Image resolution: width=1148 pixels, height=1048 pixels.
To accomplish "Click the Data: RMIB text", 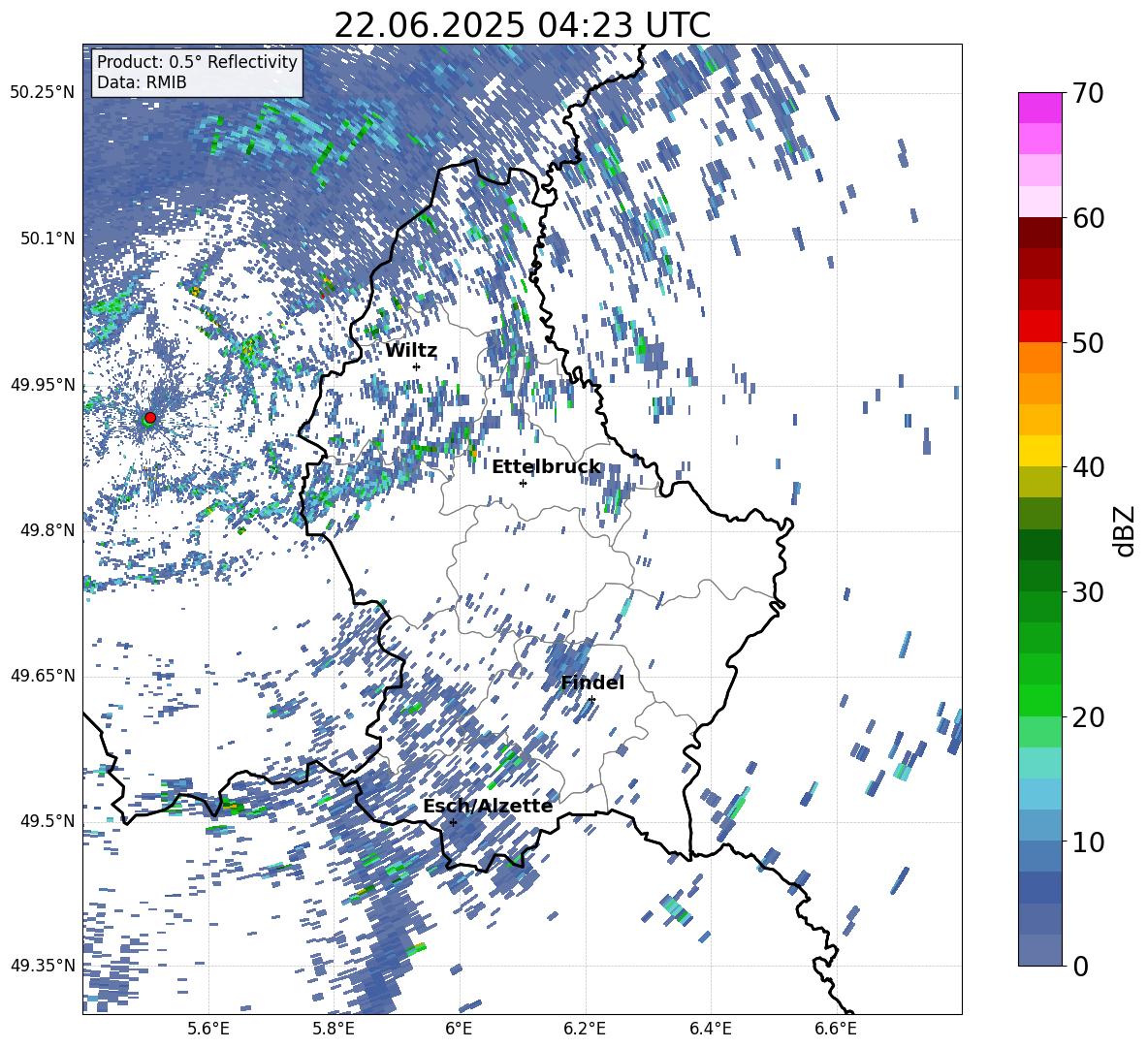I will (142, 82).
